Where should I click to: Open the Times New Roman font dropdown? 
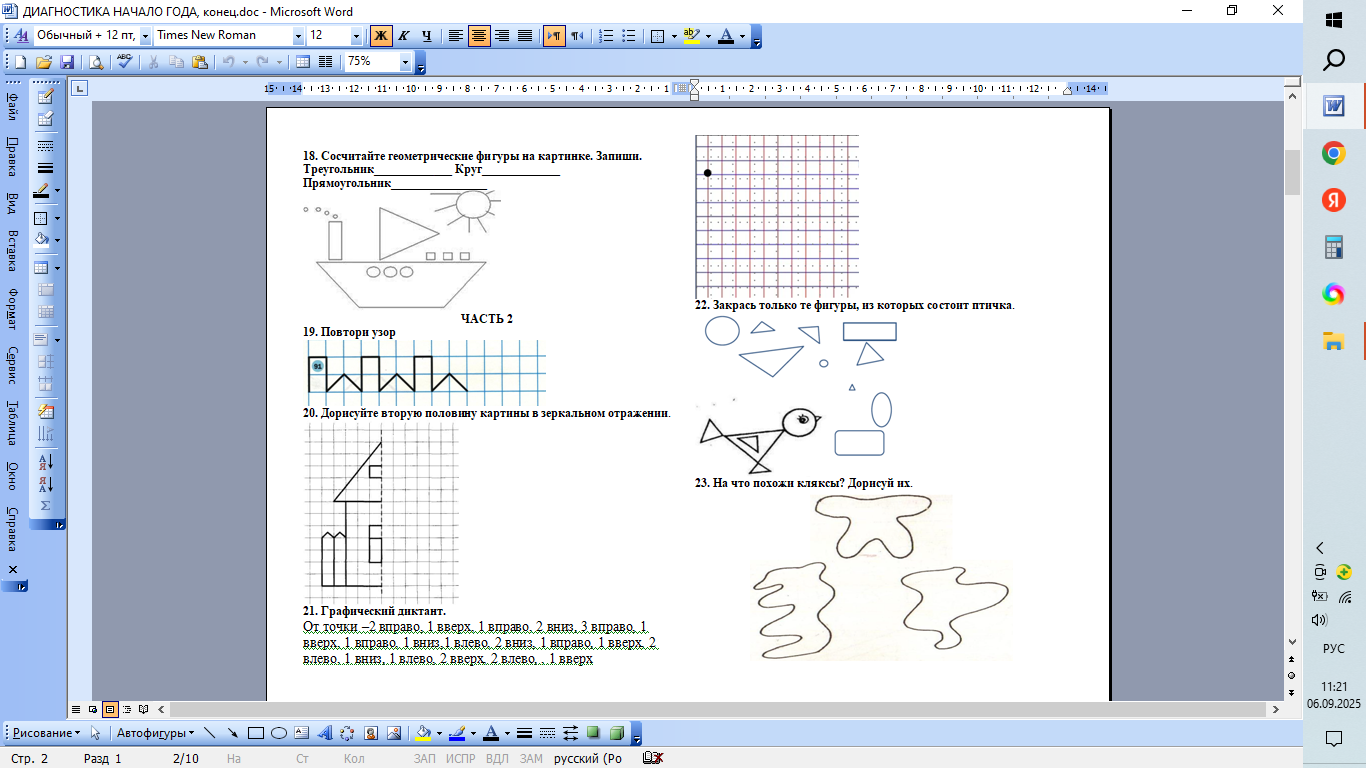pos(298,36)
